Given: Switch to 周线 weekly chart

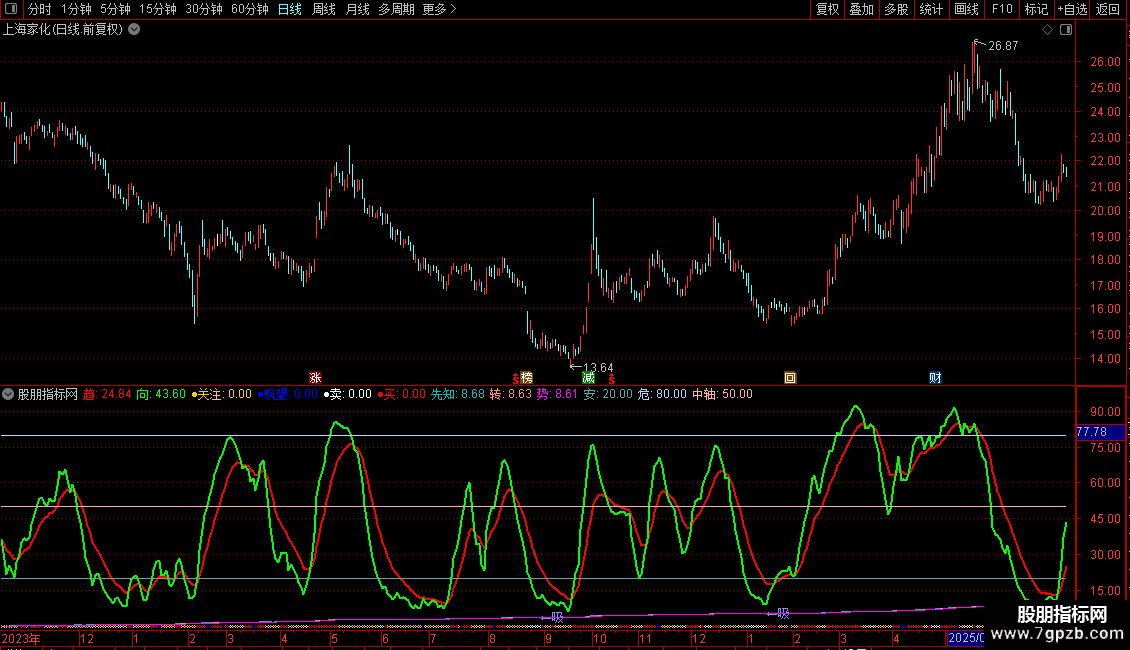Looking at the screenshot, I should 324,9.
